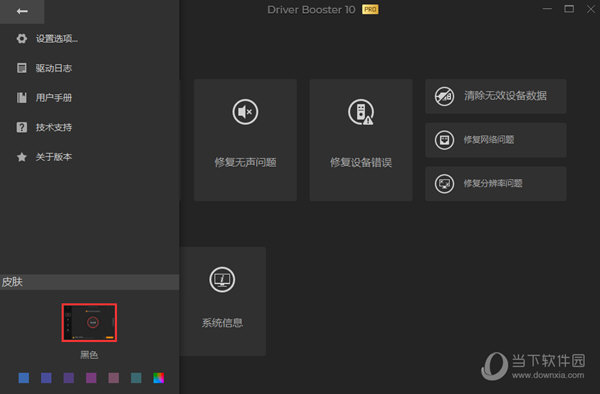600x394 pixels.
Task: Open the 技术支持 menu entry
Action: 54,127
